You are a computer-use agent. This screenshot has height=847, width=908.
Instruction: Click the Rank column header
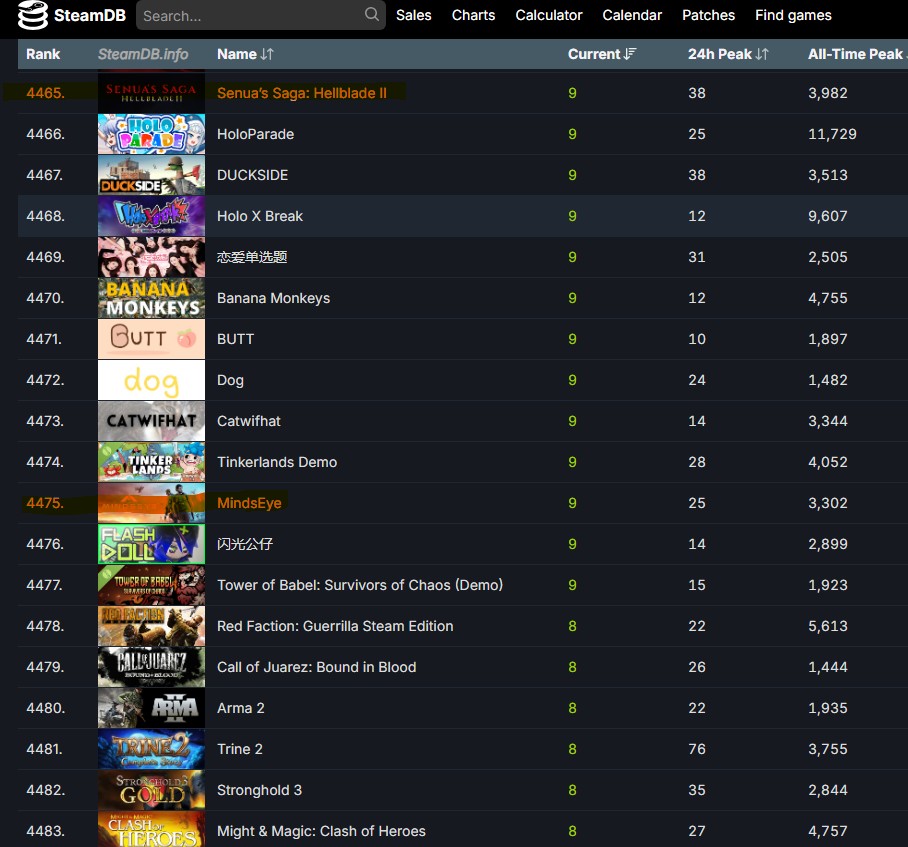tap(43, 54)
